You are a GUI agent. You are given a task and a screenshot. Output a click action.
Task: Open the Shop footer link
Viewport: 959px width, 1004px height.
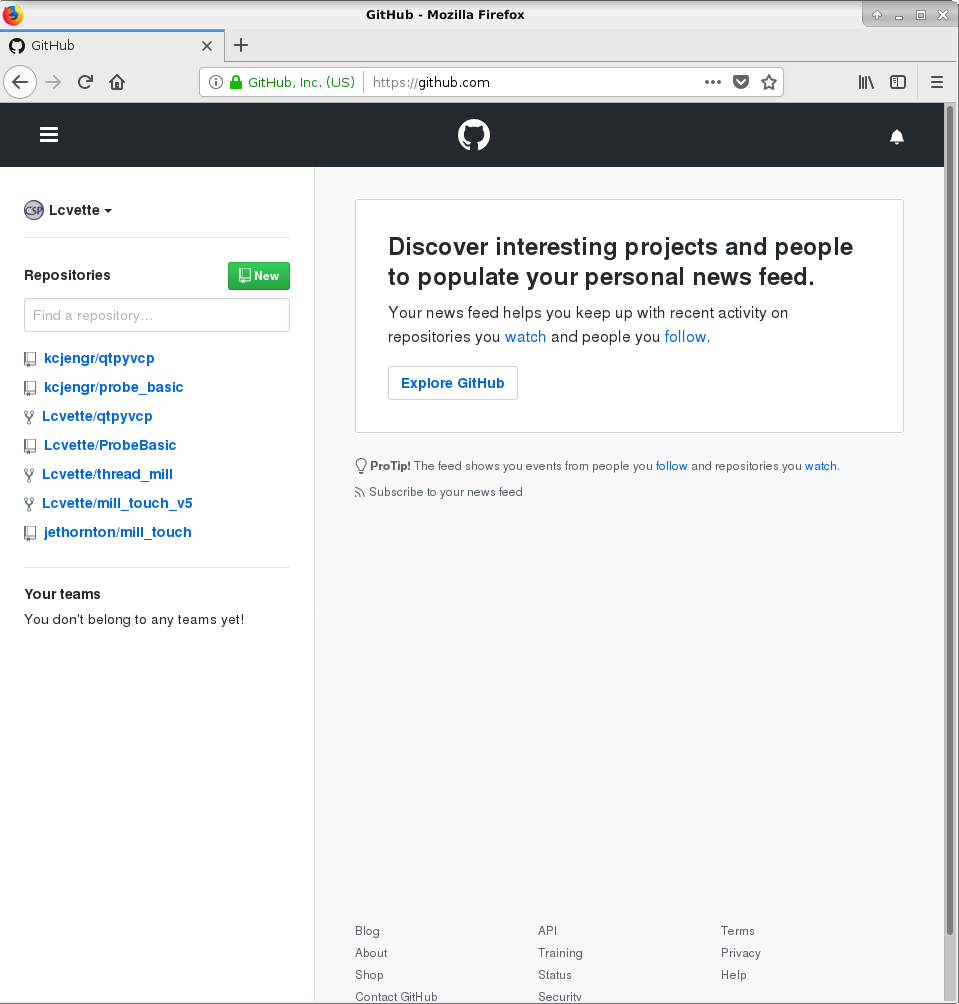[369, 975]
